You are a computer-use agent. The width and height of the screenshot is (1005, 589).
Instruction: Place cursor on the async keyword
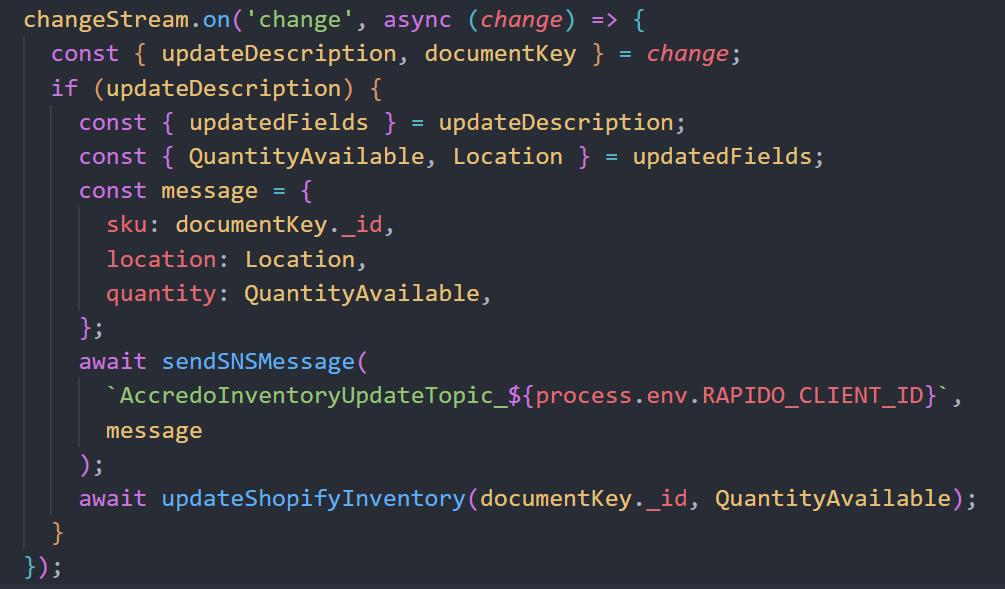click(418, 19)
